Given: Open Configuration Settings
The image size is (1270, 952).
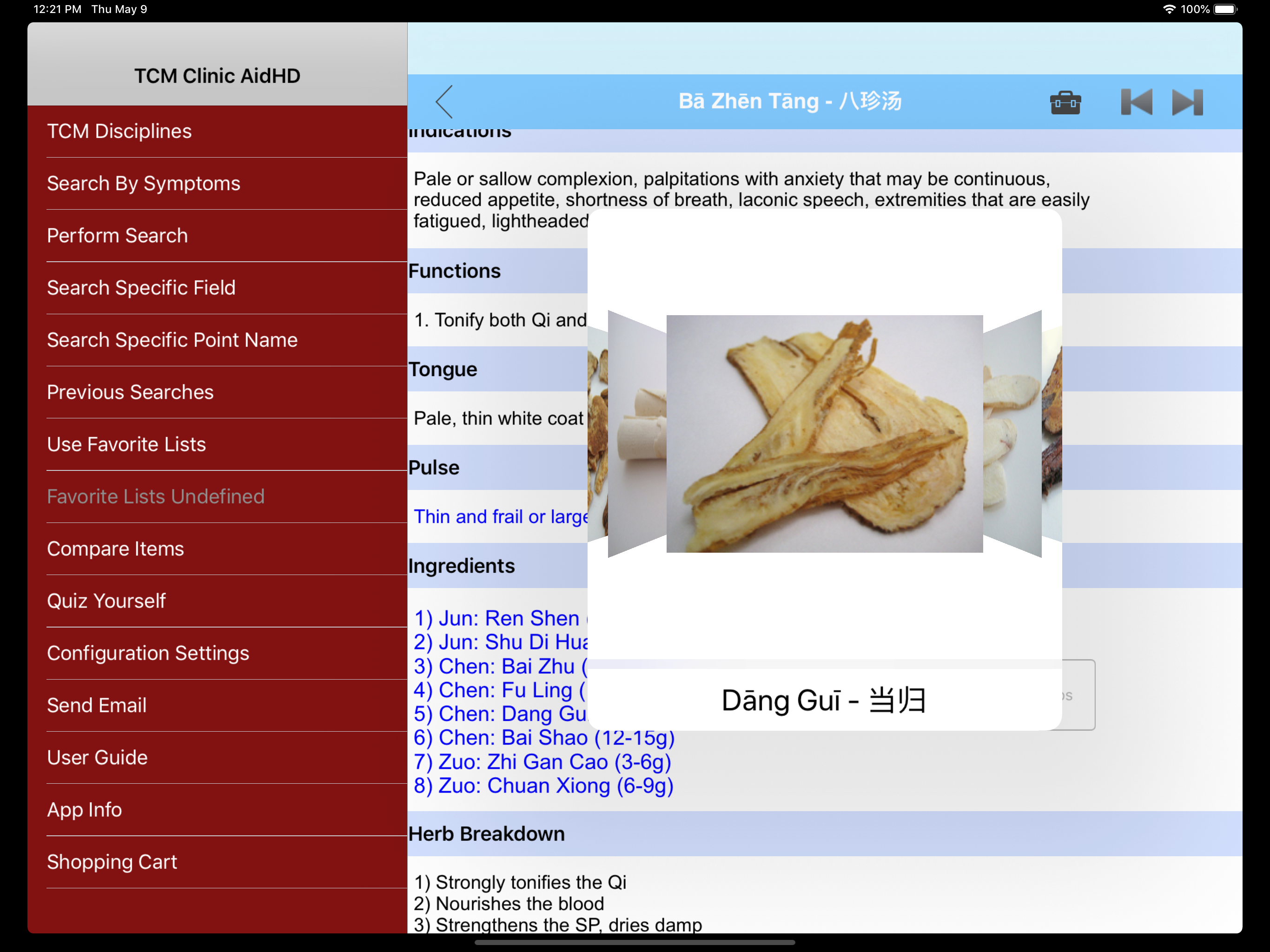Looking at the screenshot, I should coord(217,654).
